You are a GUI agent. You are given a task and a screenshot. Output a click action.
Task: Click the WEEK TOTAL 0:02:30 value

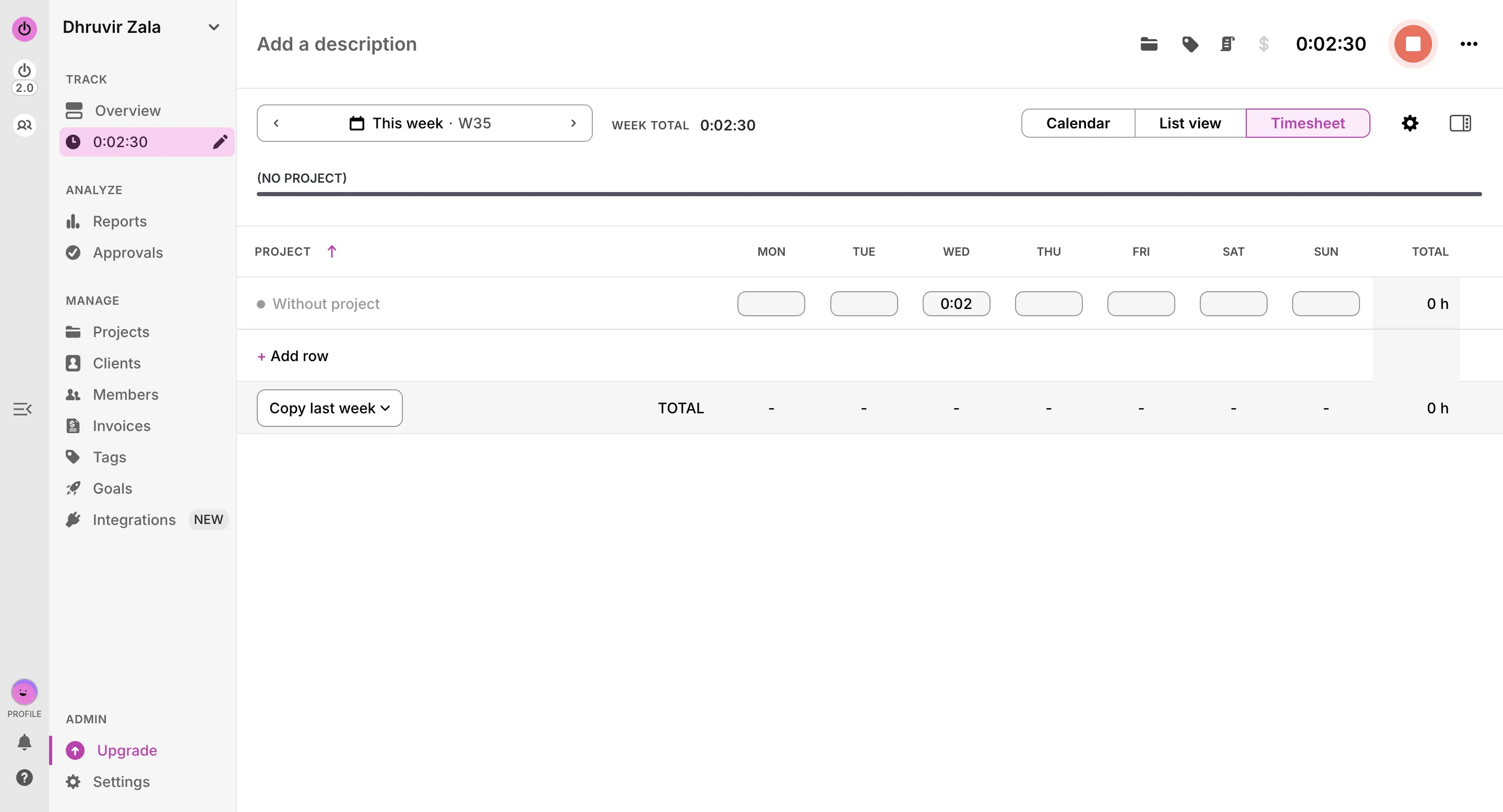click(x=727, y=125)
